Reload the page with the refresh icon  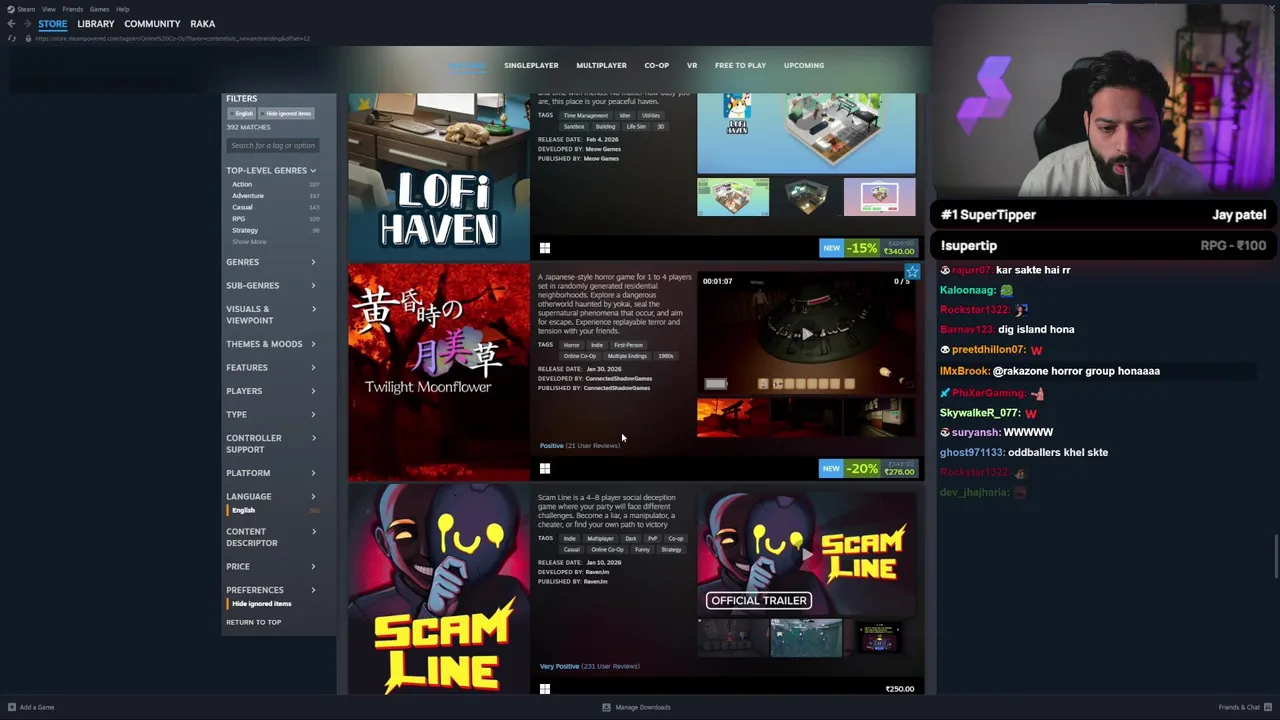click(x=12, y=38)
